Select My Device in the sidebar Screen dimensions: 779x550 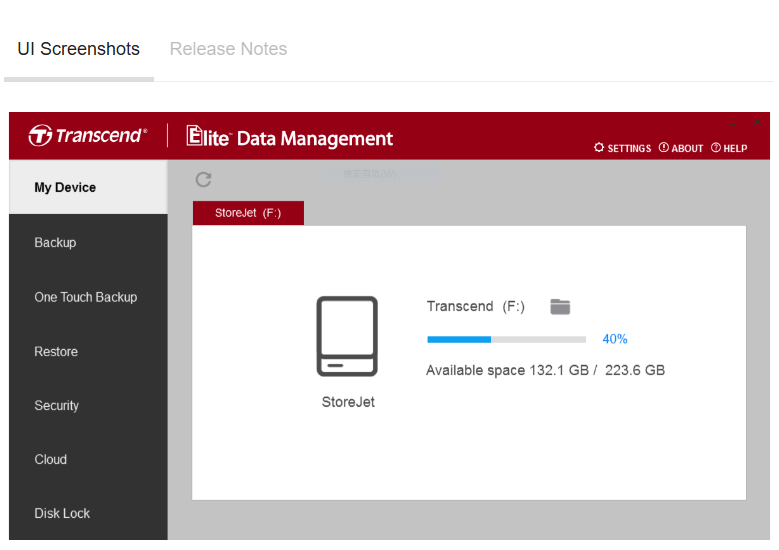88,187
